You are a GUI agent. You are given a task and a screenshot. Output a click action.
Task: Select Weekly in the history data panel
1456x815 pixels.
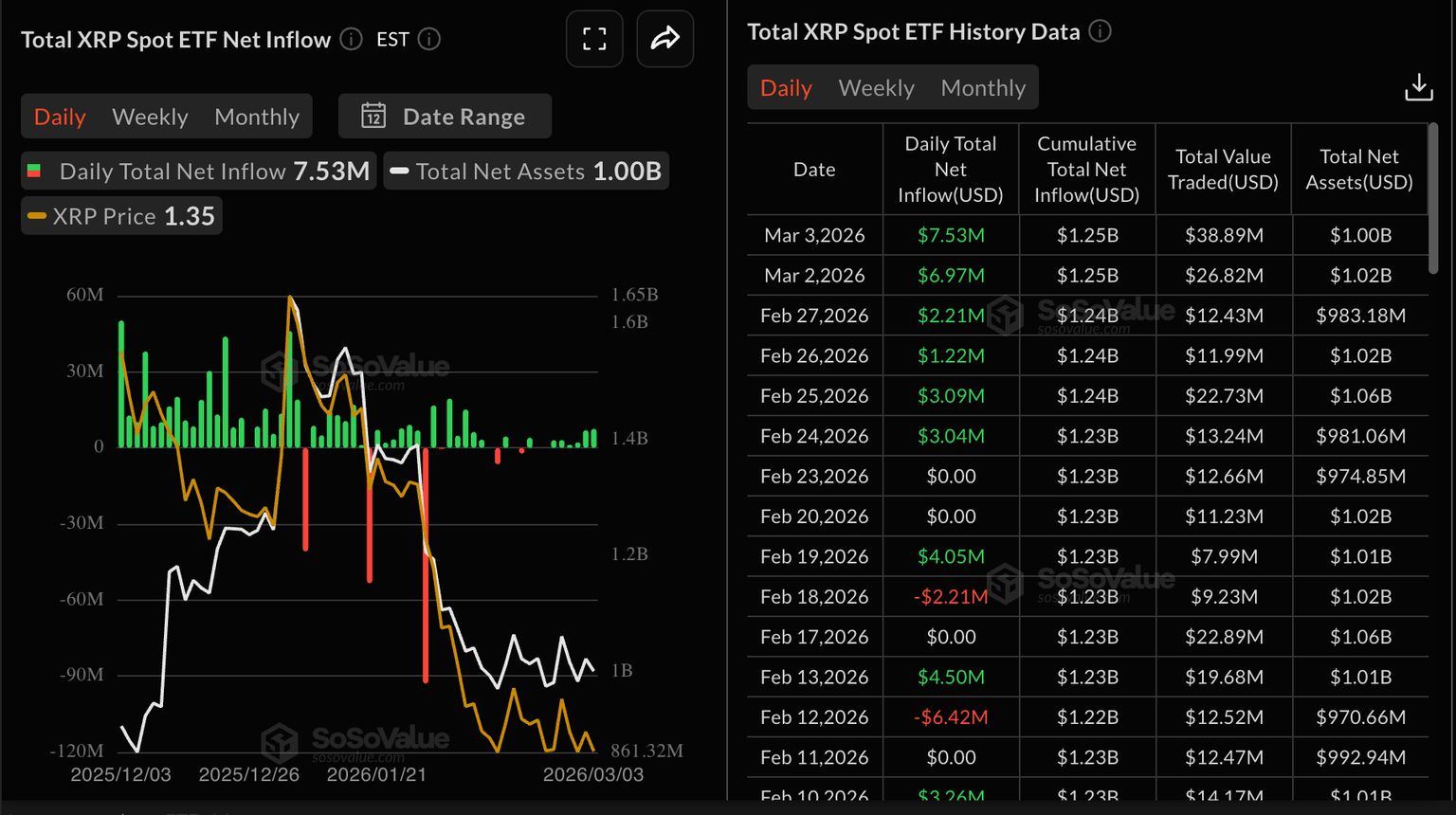point(876,87)
